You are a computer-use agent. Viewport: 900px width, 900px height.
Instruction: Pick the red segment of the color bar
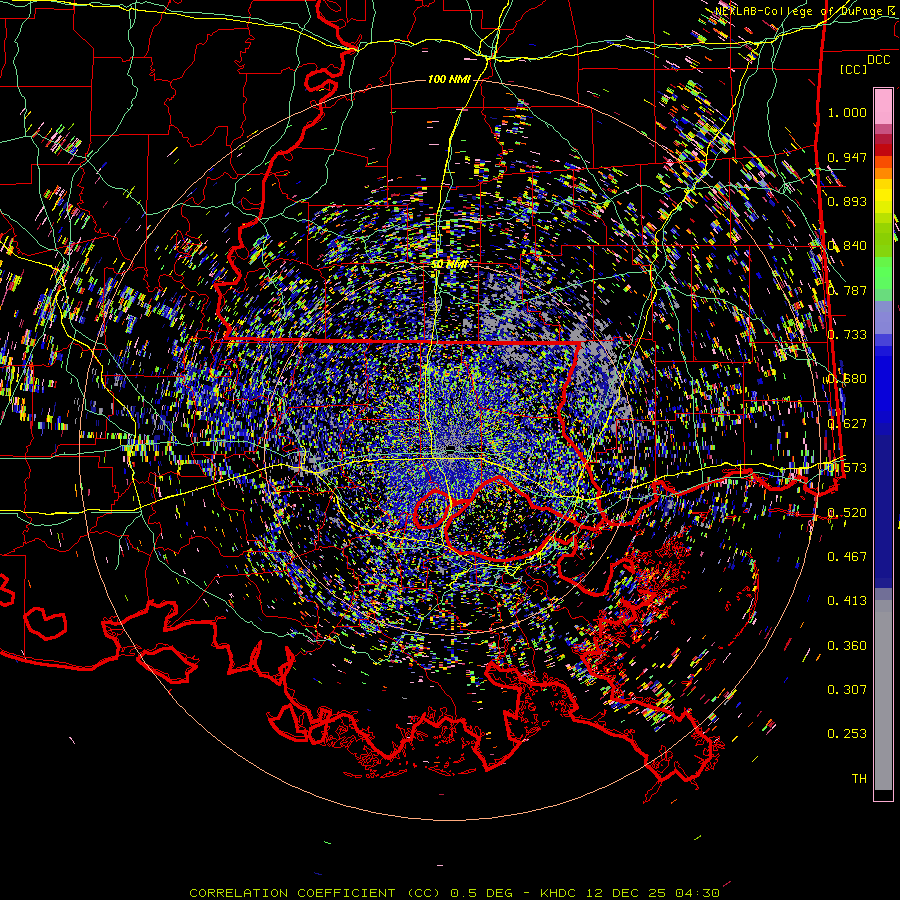(883, 149)
